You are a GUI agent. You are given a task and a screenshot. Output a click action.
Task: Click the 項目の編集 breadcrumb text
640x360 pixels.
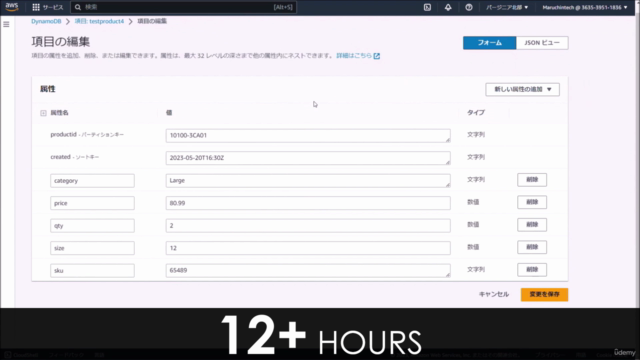[x=152, y=21]
